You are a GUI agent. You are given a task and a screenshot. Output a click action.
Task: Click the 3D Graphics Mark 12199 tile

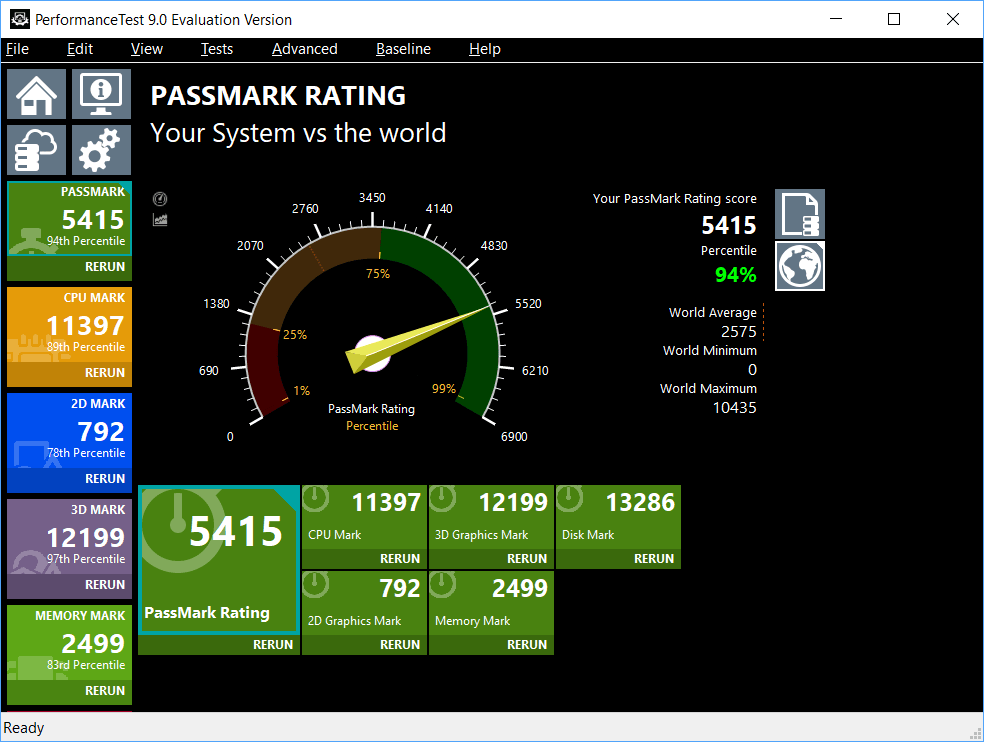(x=491, y=517)
